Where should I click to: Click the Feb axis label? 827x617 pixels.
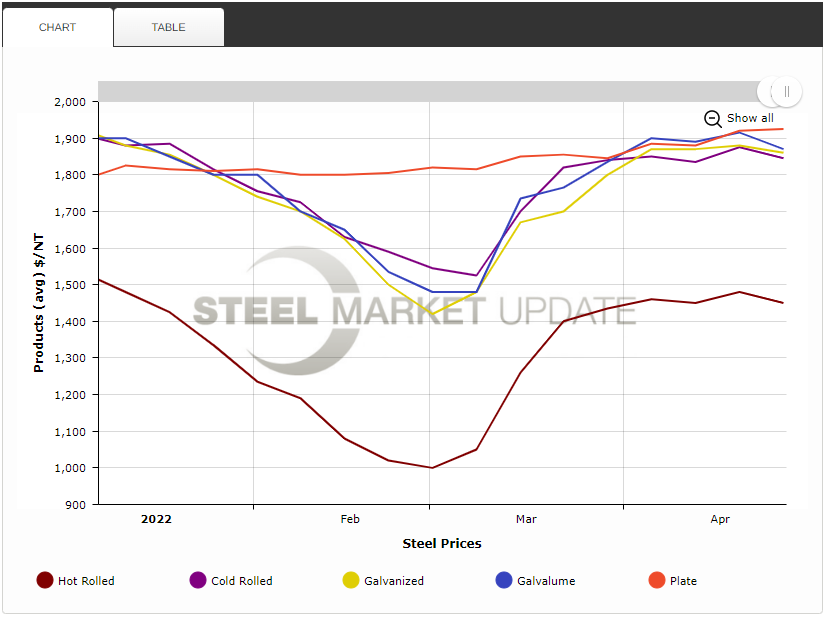coord(349,519)
